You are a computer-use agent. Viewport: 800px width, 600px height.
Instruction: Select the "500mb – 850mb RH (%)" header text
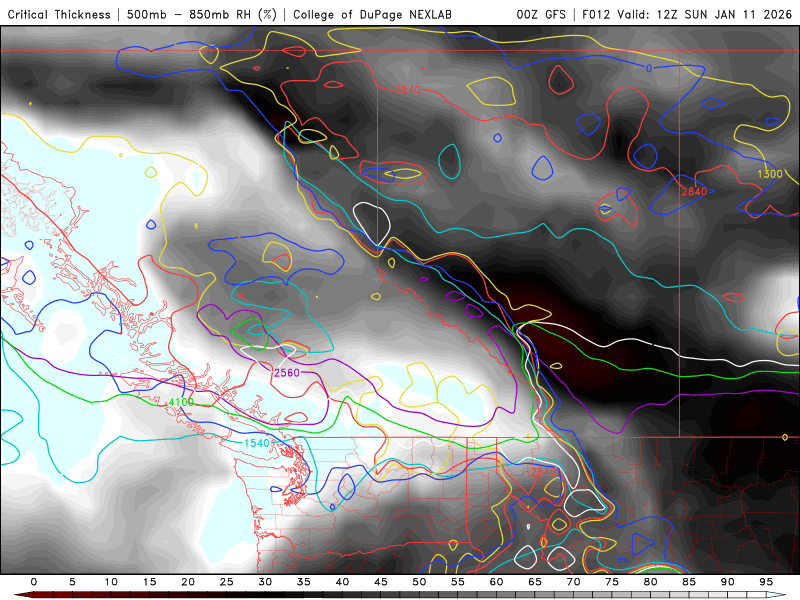[202, 14]
